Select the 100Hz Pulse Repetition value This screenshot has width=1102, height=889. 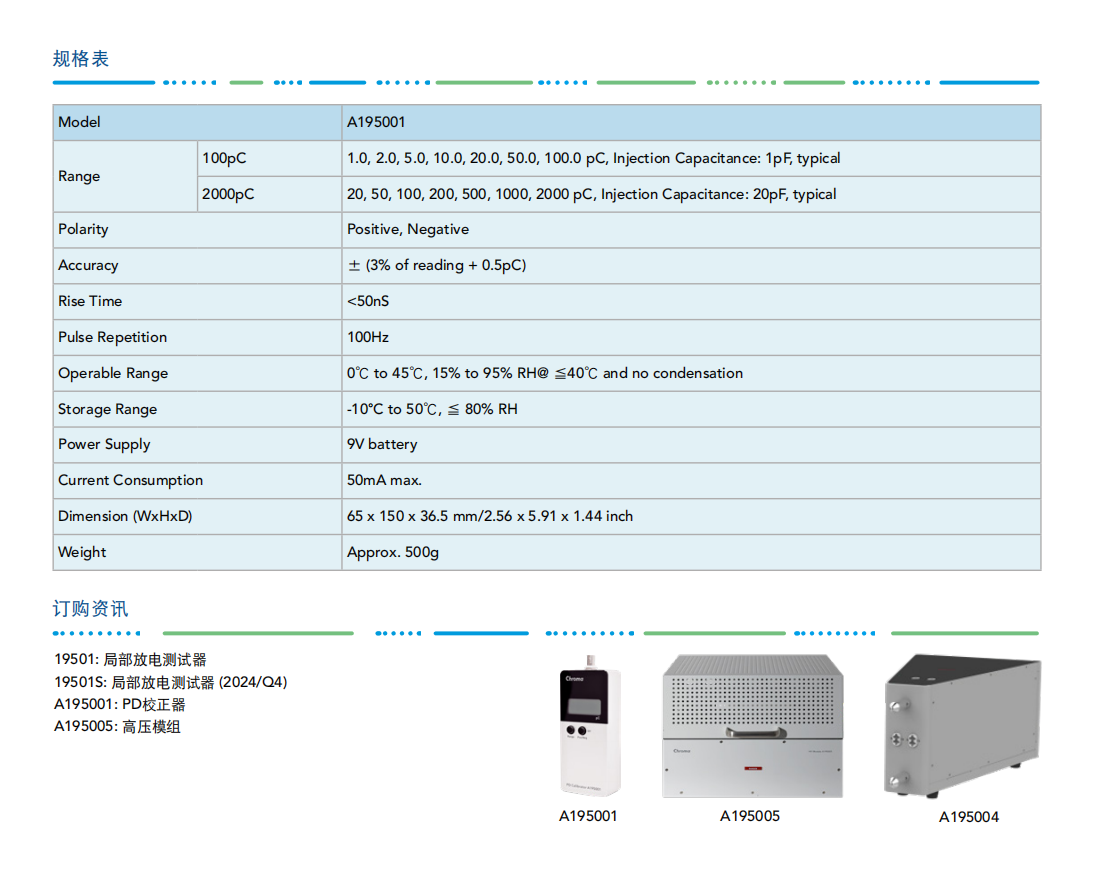pyautogui.click(x=368, y=337)
